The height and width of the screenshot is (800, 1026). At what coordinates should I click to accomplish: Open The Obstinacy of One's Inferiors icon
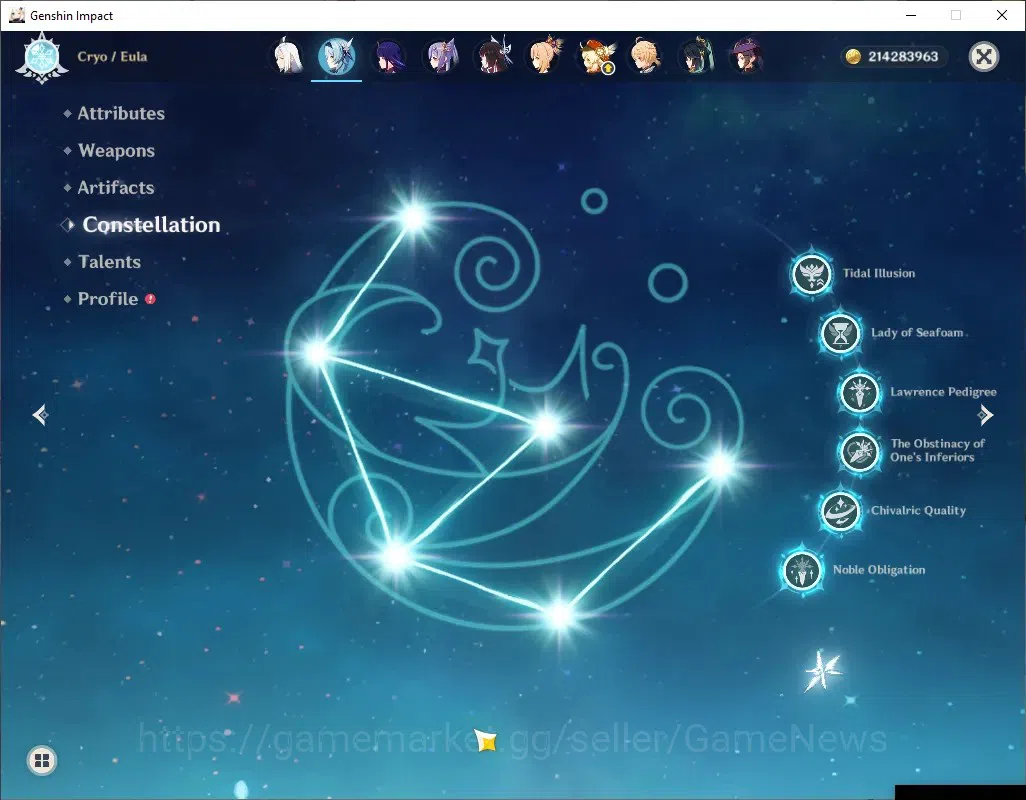click(x=859, y=451)
